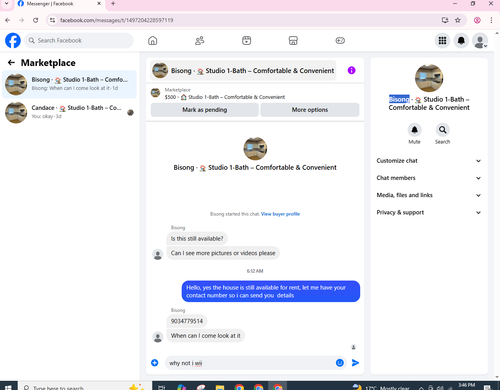Click the Mark as pending button
The width and height of the screenshot is (500, 390).
coord(205,110)
